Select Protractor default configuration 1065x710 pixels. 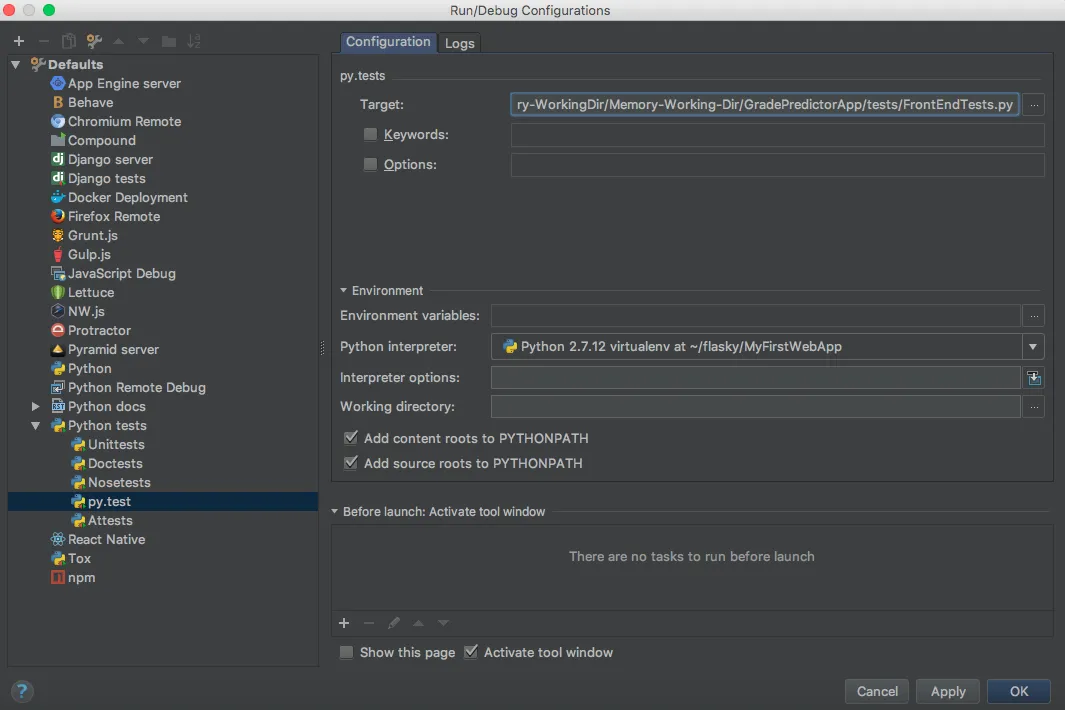(x=99, y=331)
